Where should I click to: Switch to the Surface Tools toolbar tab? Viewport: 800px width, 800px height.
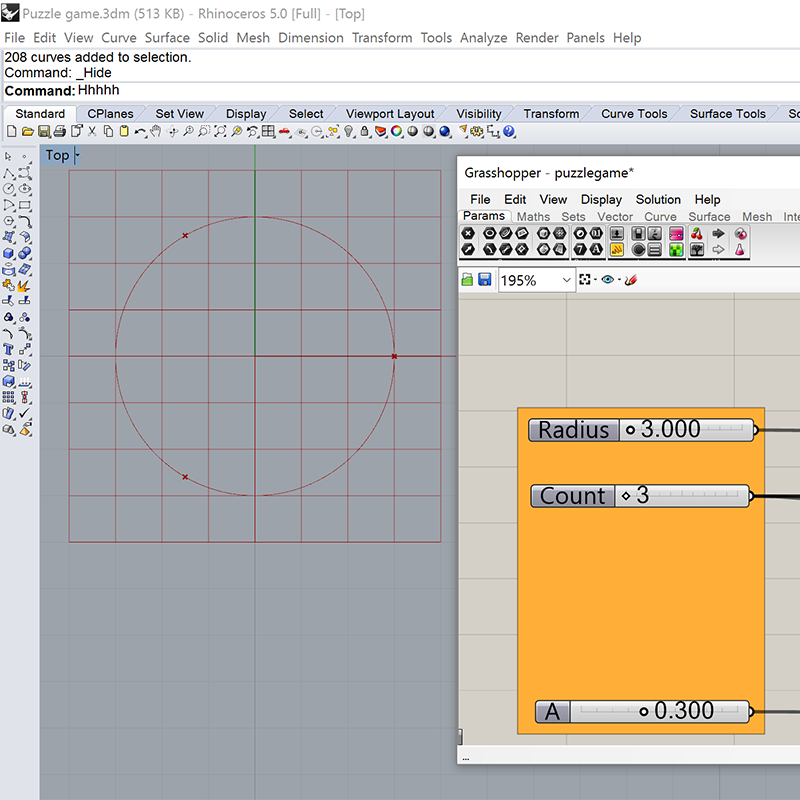(728, 114)
